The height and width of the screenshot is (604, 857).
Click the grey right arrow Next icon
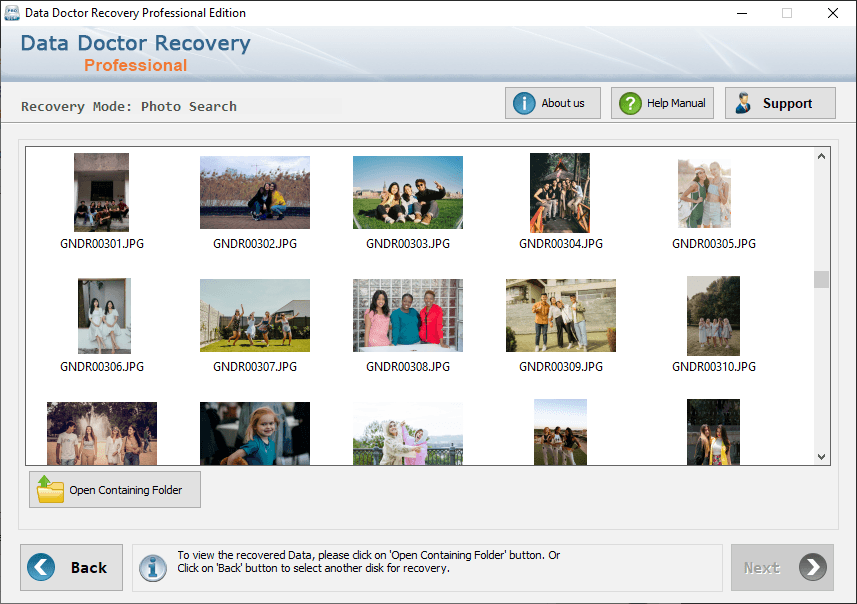813,567
